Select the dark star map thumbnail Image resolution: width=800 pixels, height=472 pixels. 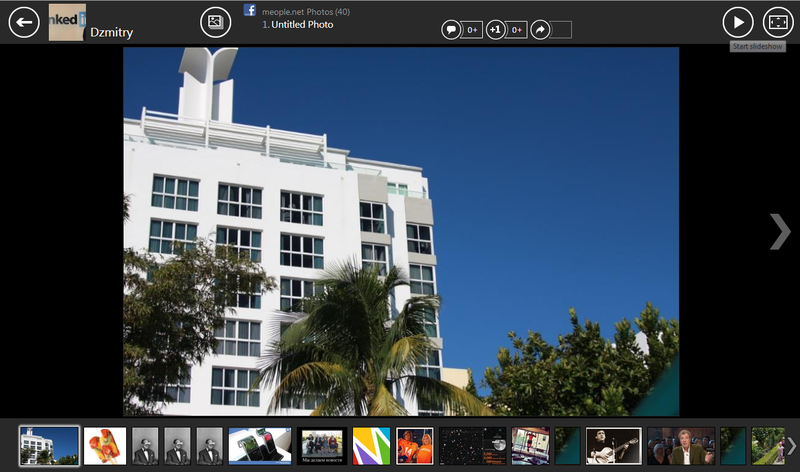click(473, 446)
